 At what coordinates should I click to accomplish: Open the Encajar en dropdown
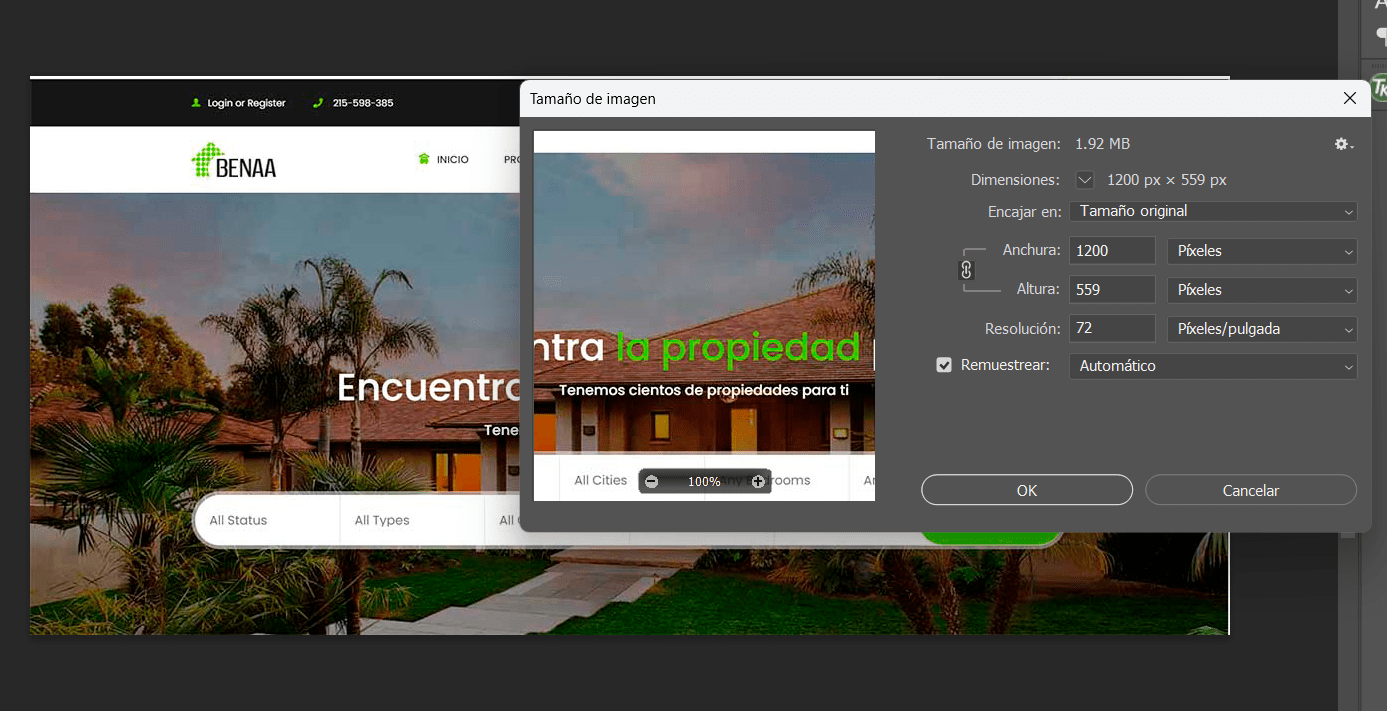pyautogui.click(x=1213, y=211)
